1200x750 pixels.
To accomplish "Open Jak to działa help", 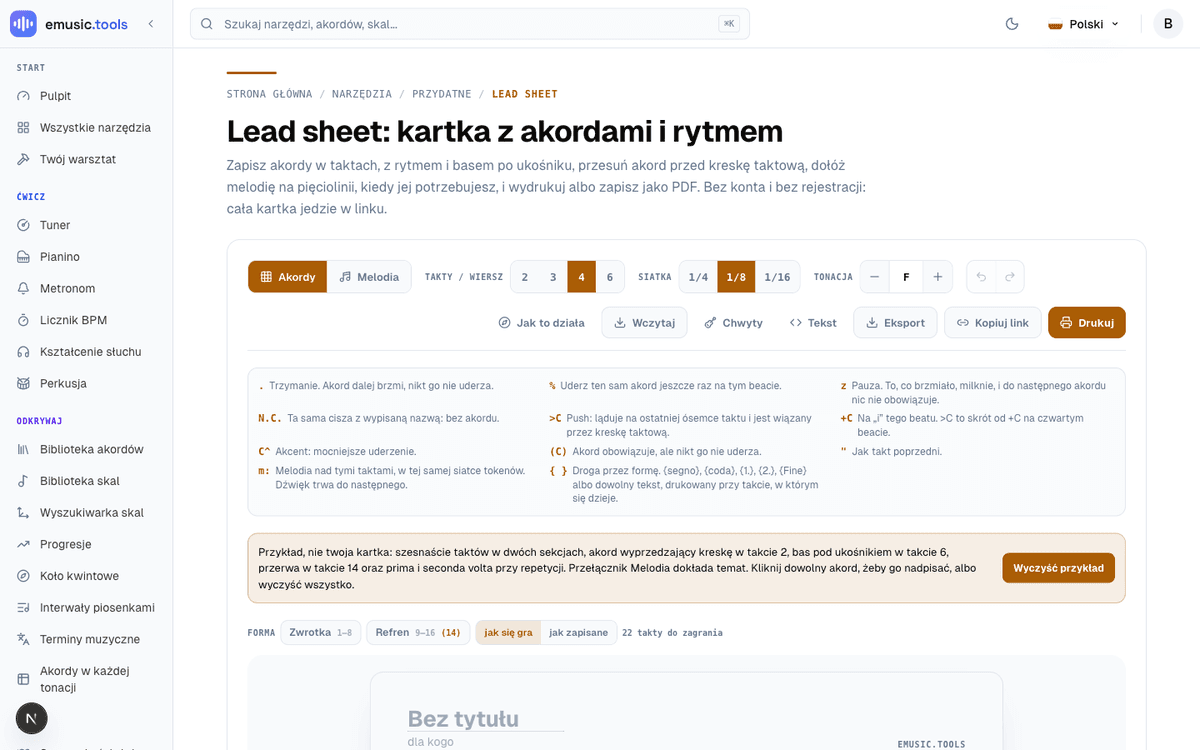I will point(541,323).
